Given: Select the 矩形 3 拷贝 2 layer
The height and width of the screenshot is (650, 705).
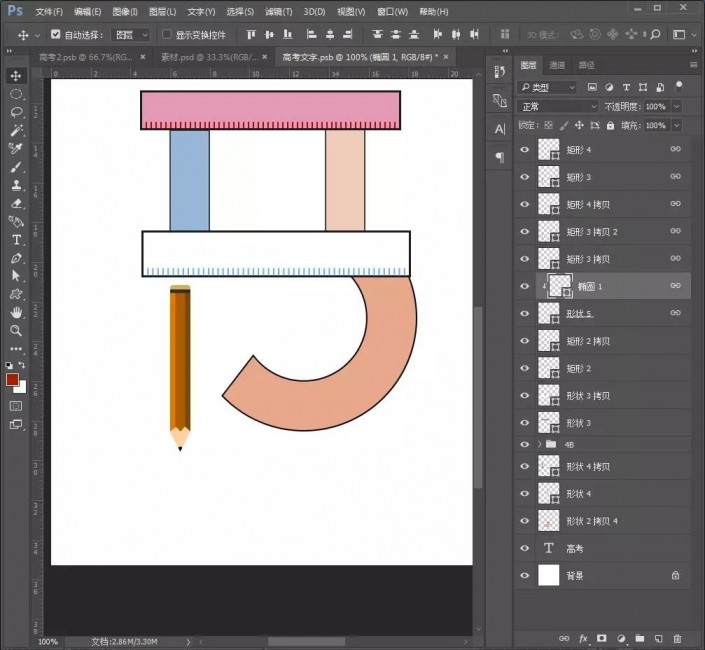Looking at the screenshot, I should click(x=603, y=232).
